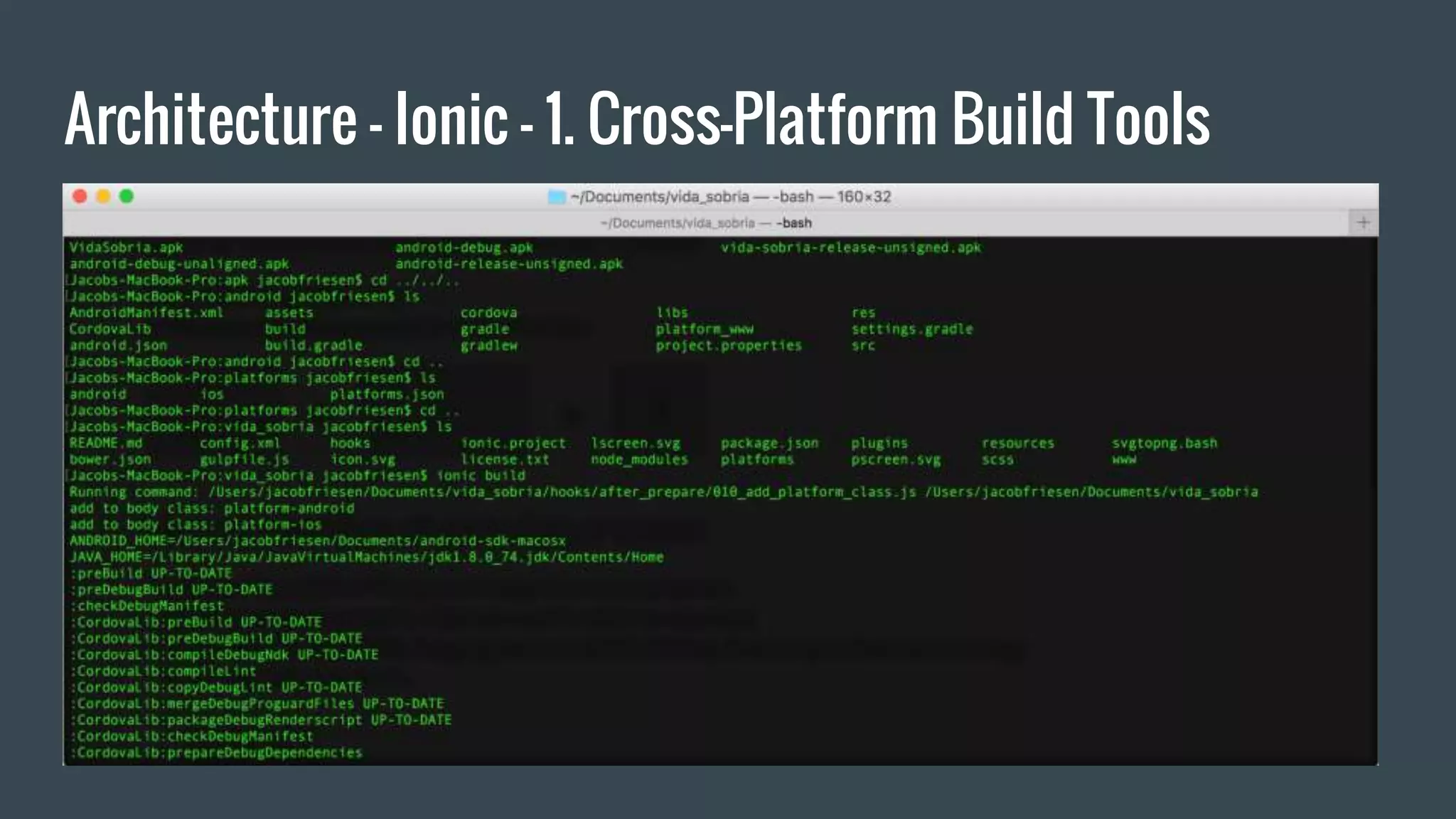
Task: Click the ios directory entry
Action: pos(212,395)
